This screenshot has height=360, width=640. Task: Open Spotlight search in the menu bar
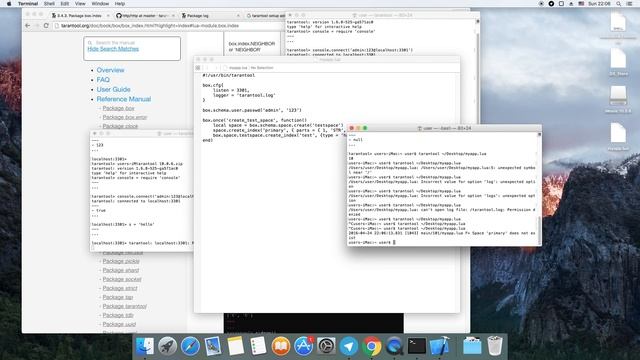click(619, 4)
